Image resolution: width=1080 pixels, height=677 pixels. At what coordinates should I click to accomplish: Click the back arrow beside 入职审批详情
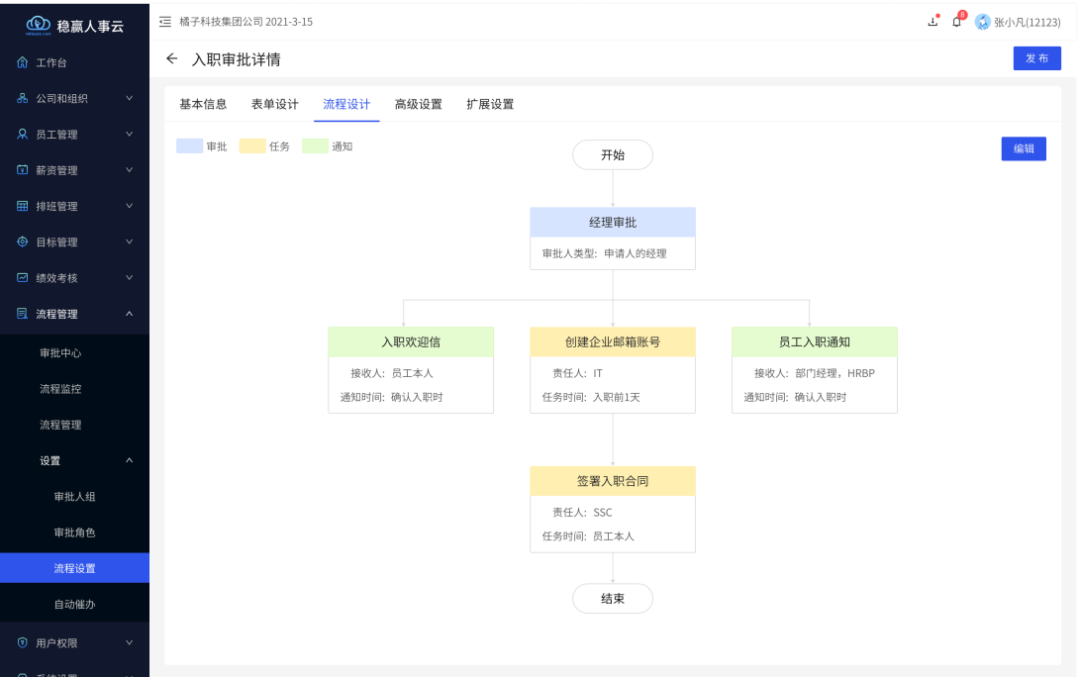point(172,59)
